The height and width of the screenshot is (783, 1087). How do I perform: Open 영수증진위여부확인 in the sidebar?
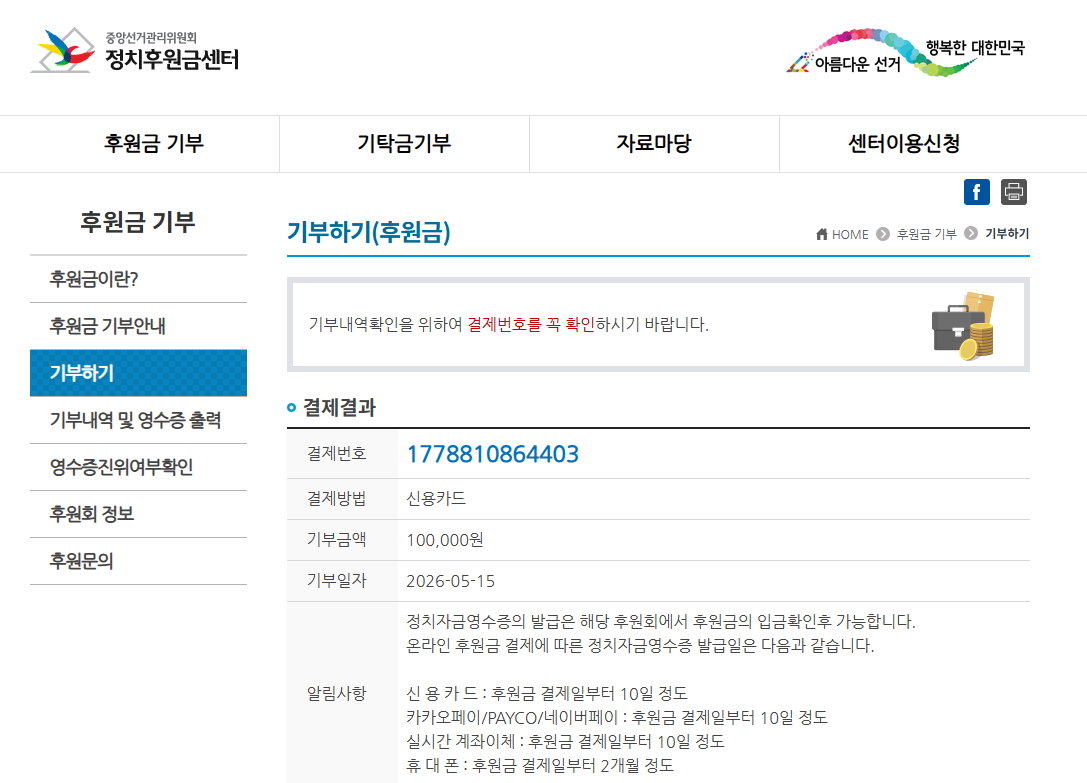pos(139,467)
